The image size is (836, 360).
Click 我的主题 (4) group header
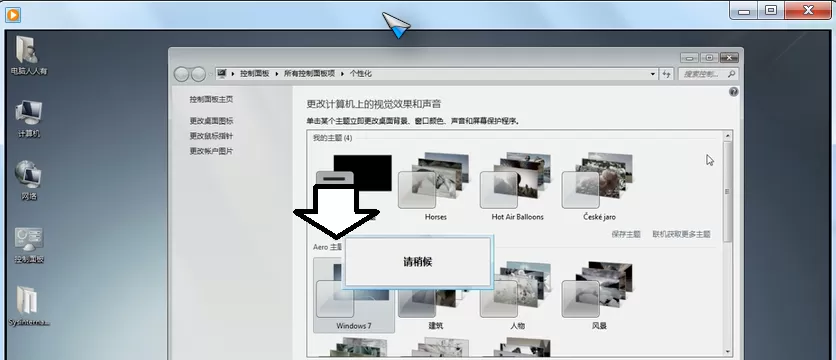(332, 138)
